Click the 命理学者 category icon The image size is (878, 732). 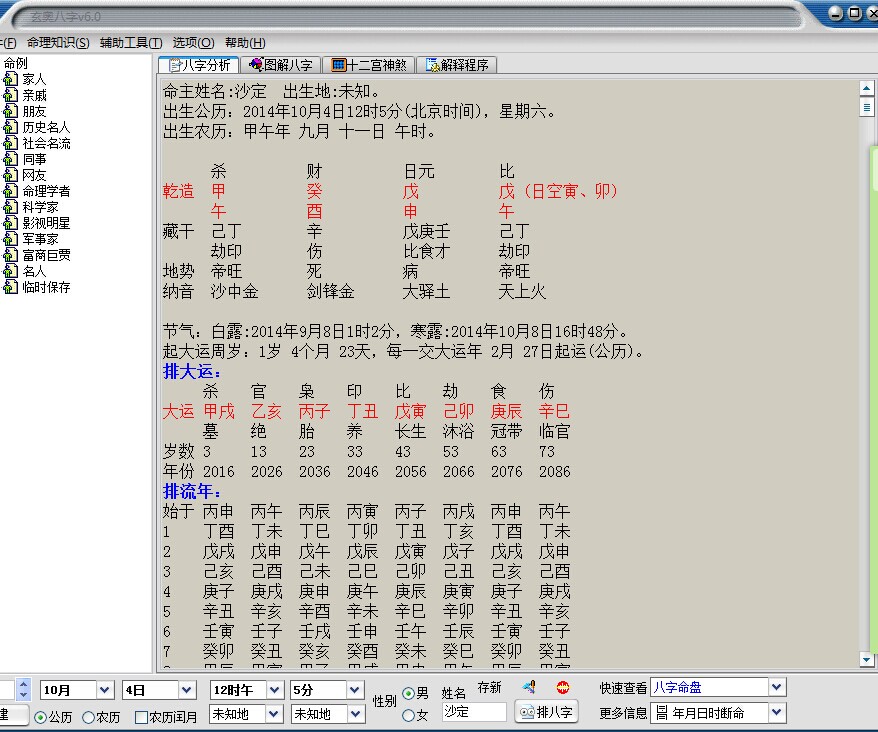(11, 191)
